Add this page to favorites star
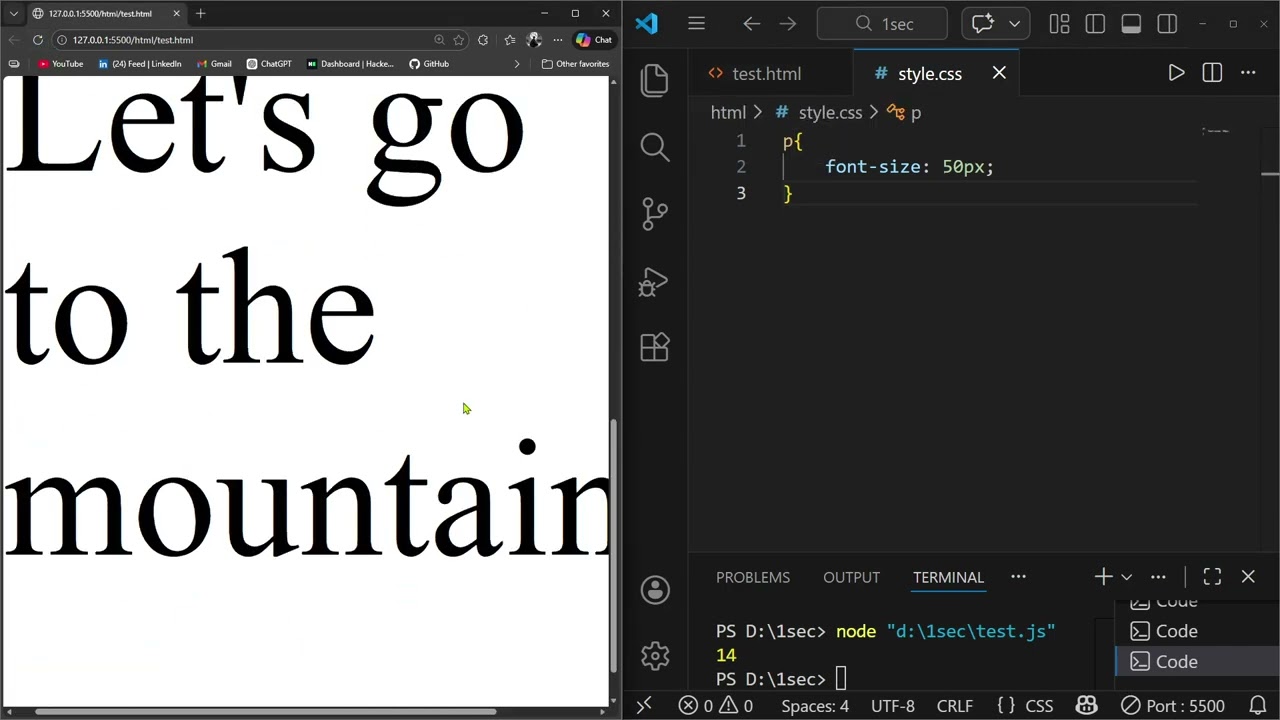This screenshot has height=720, width=1280. 459,40
